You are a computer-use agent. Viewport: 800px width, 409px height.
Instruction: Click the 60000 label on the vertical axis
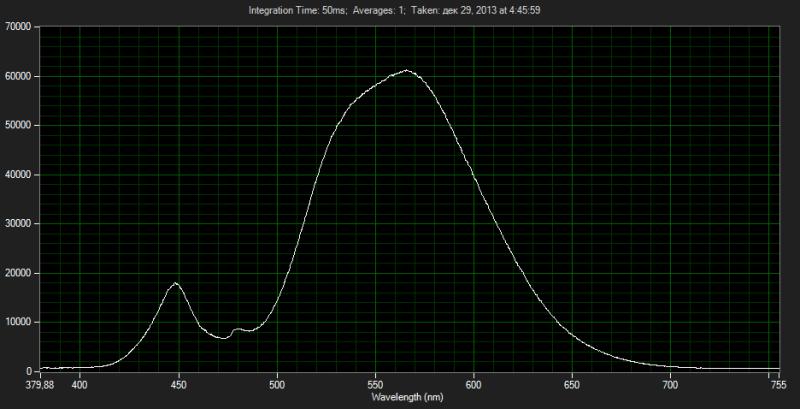[x=19, y=76]
